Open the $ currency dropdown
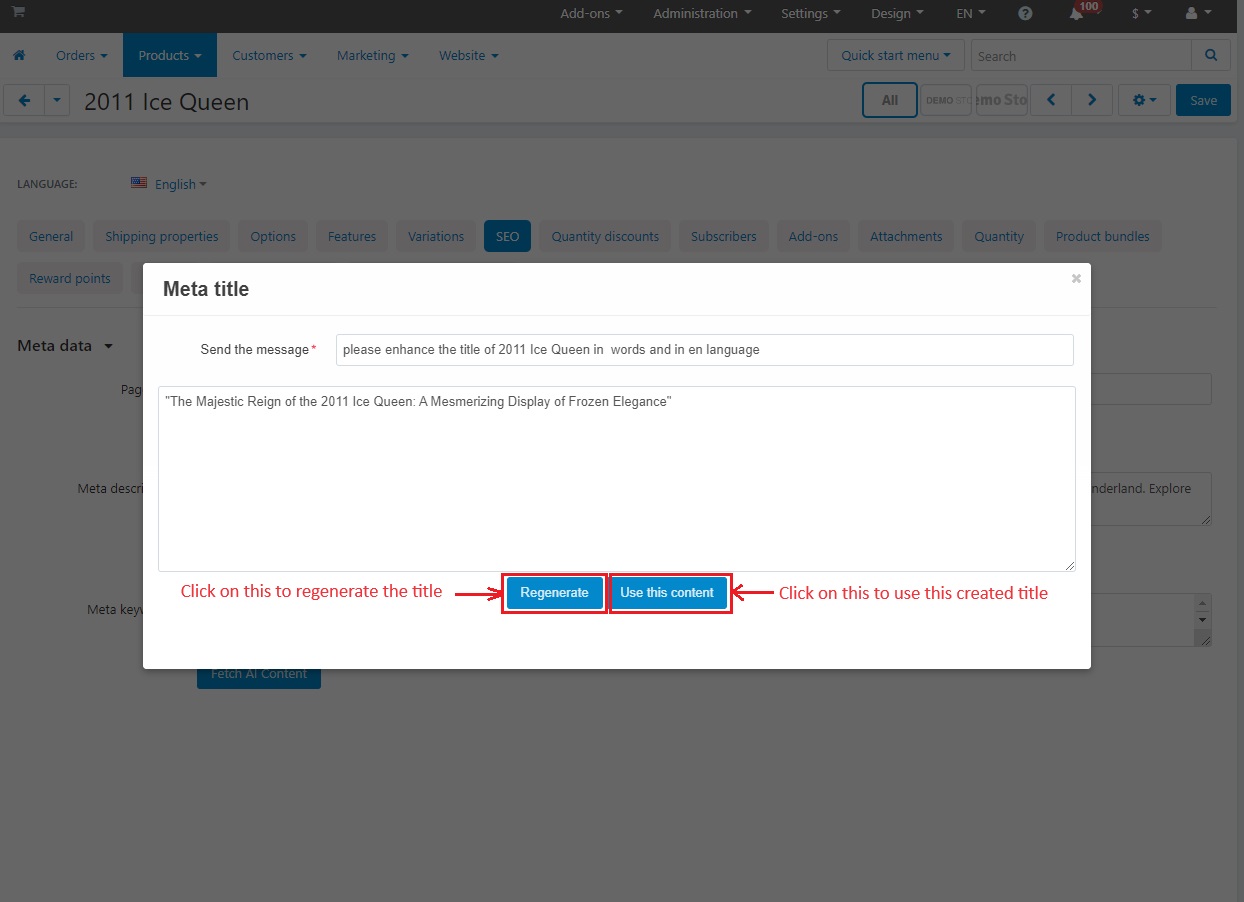1244x902 pixels. [x=1141, y=14]
